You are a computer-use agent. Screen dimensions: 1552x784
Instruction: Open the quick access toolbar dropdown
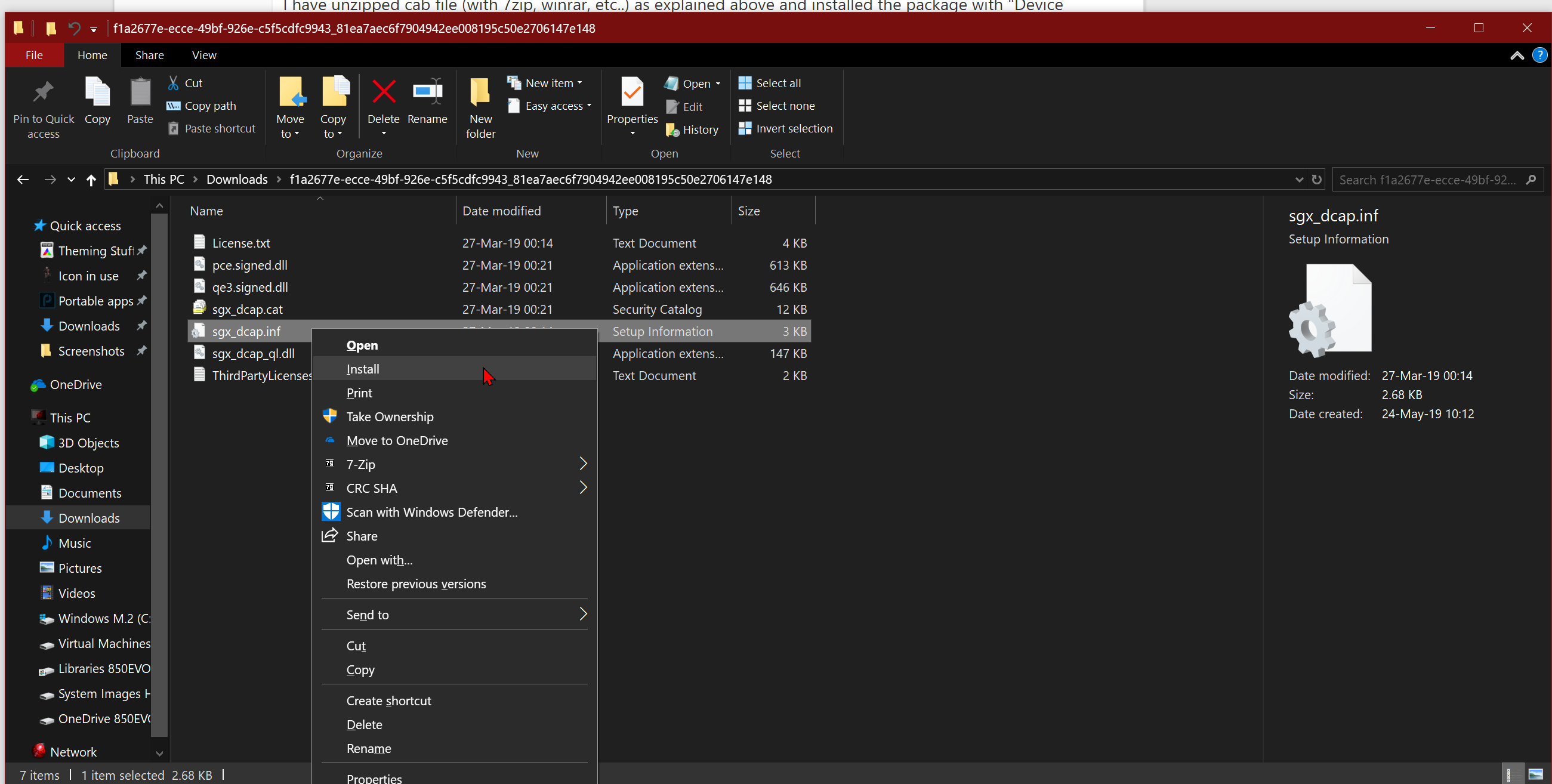pos(94,29)
